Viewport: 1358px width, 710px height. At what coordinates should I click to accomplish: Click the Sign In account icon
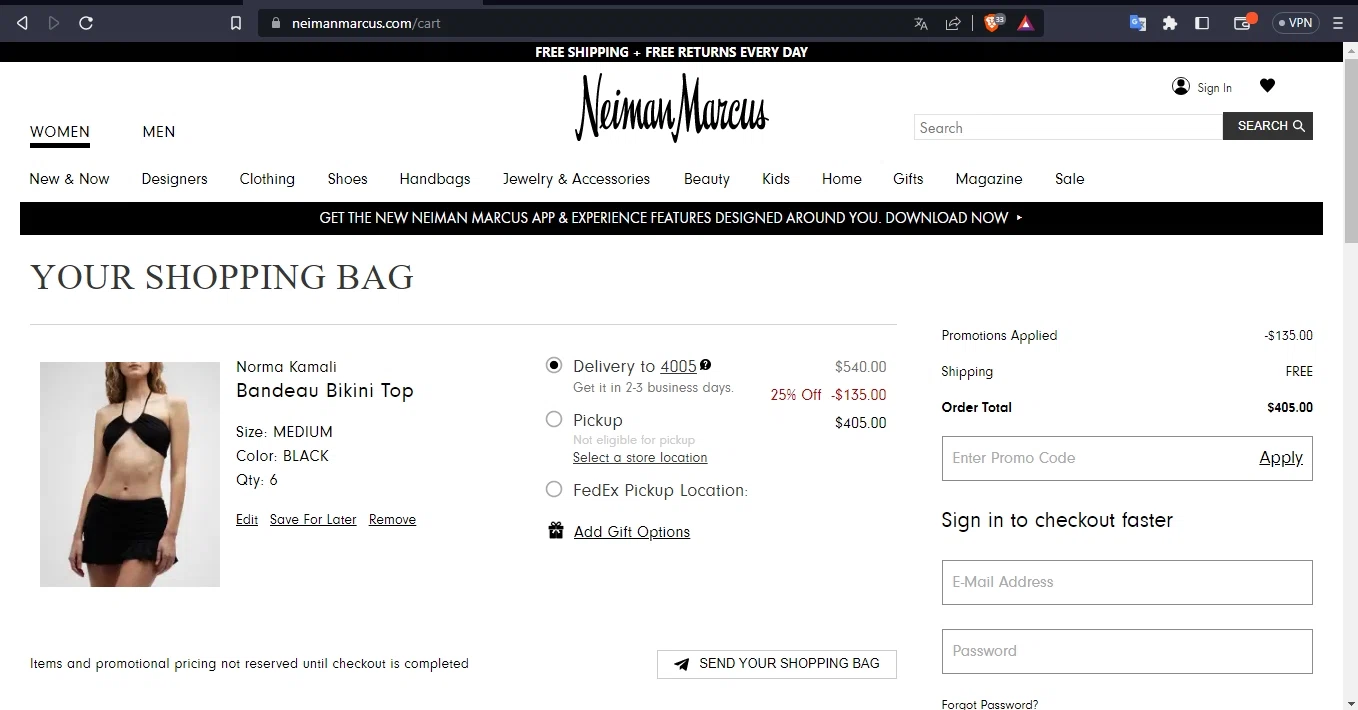point(1181,87)
